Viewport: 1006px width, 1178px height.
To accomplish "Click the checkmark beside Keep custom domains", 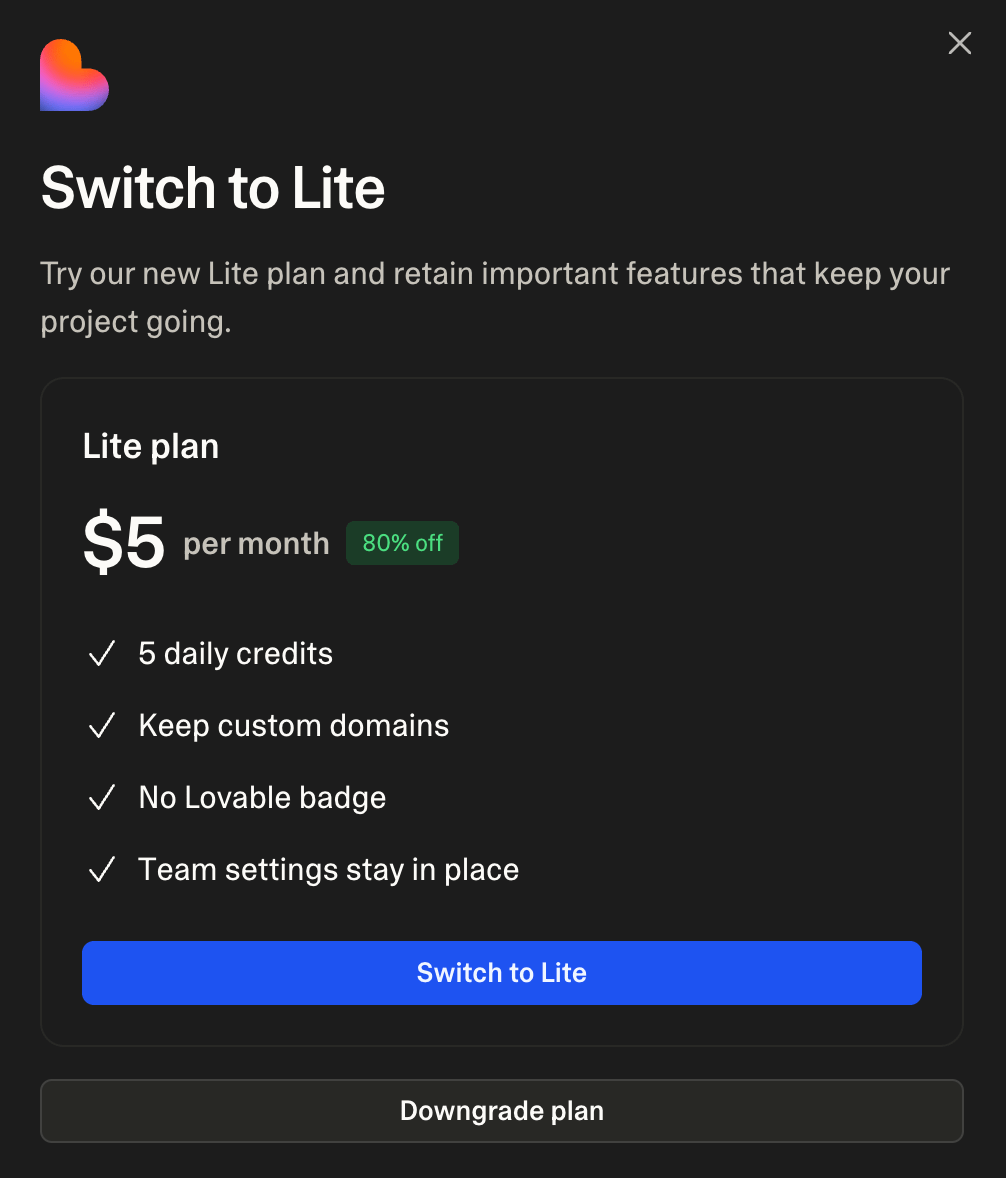I will click(x=101, y=725).
